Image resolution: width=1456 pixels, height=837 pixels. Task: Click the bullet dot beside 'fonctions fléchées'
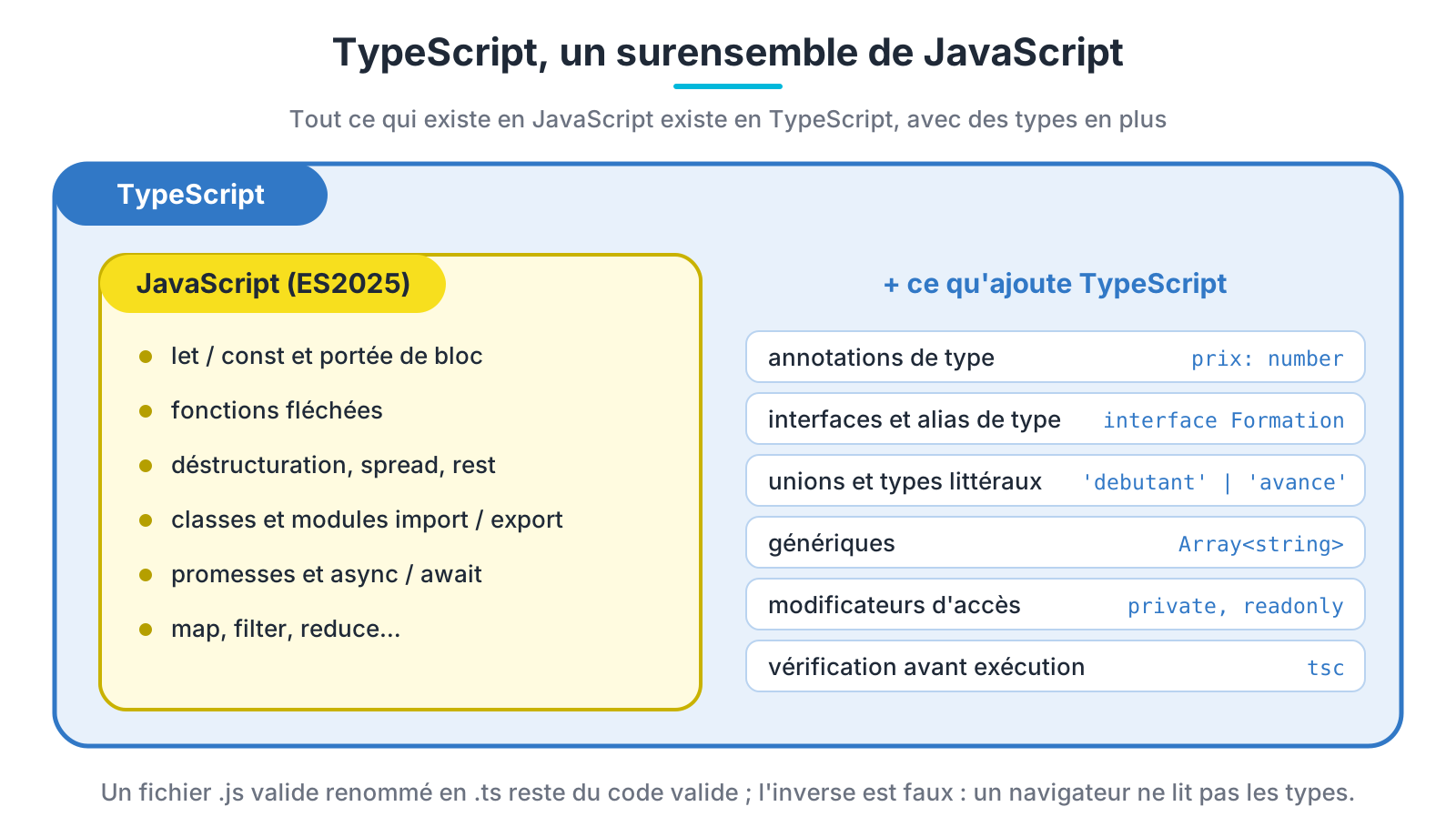(x=146, y=411)
